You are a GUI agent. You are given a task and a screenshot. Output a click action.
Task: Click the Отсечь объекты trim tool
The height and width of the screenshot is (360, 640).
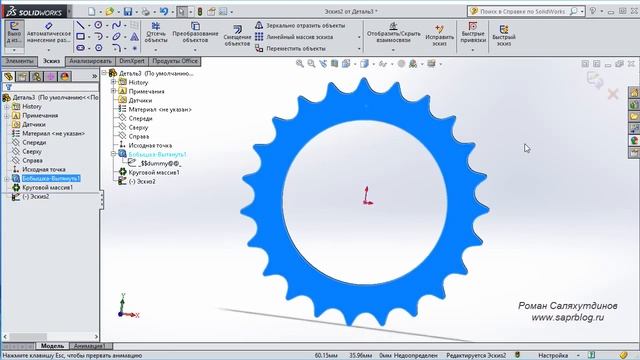[x=156, y=33]
